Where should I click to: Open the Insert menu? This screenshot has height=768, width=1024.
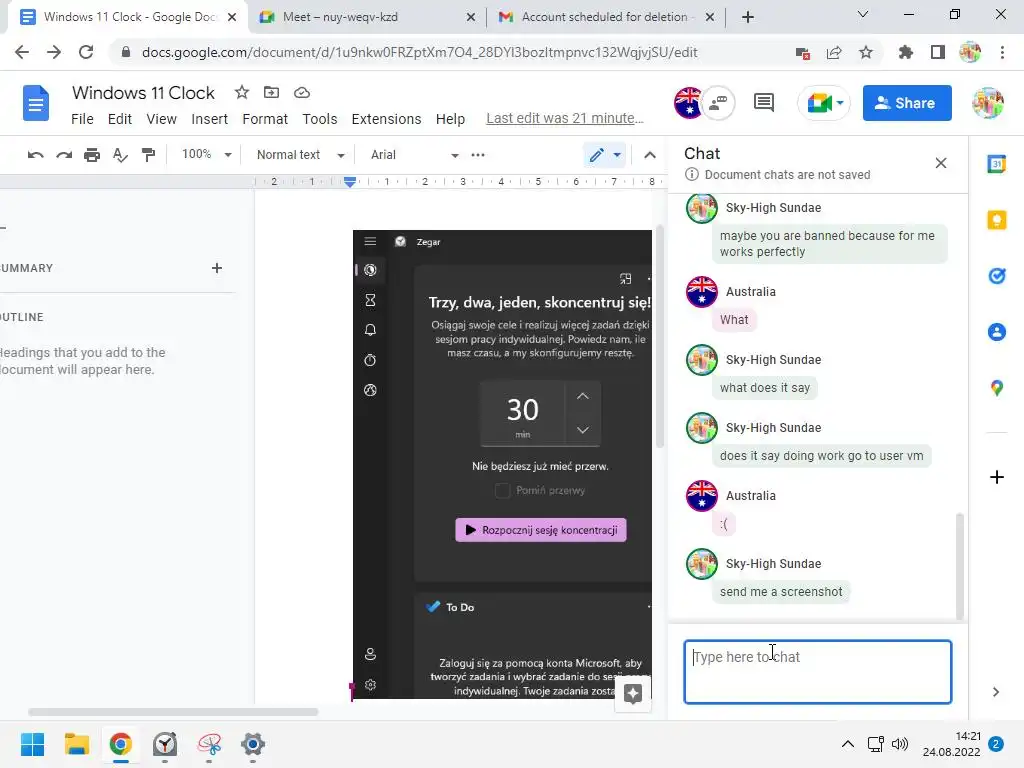tap(210, 119)
